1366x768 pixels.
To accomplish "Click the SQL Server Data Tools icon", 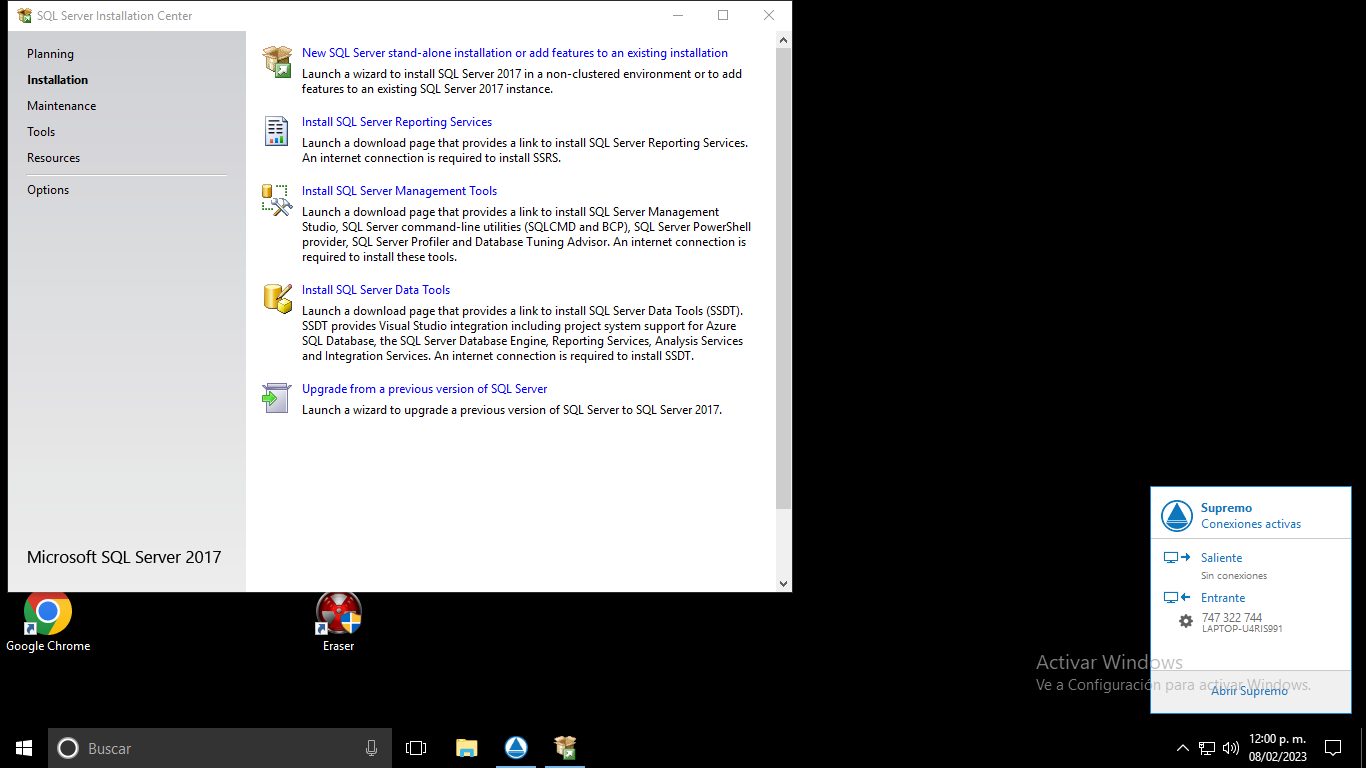I will point(277,298).
